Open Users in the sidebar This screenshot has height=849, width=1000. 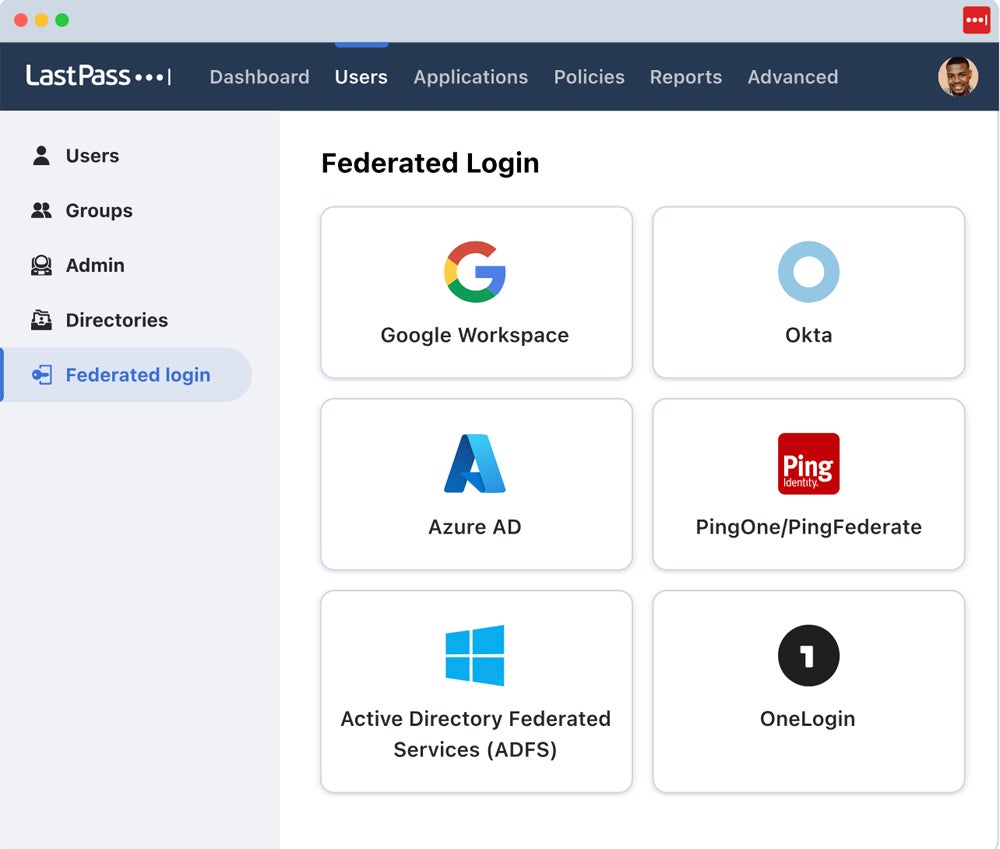tap(92, 156)
